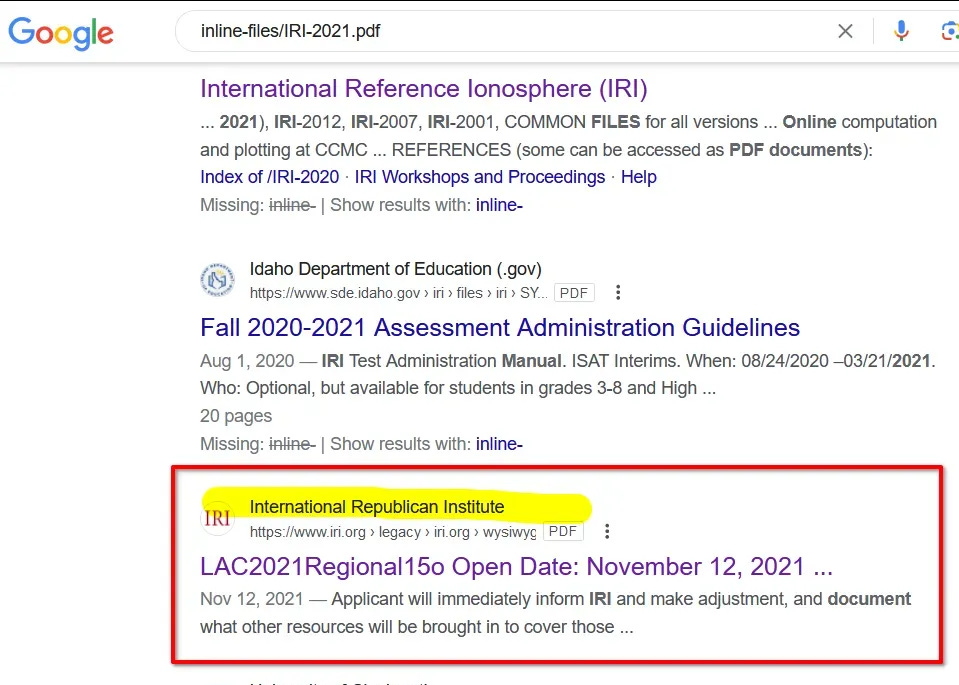Open Google Lens image search icon
Image resolution: width=959 pixels, height=685 pixels.
[x=950, y=31]
